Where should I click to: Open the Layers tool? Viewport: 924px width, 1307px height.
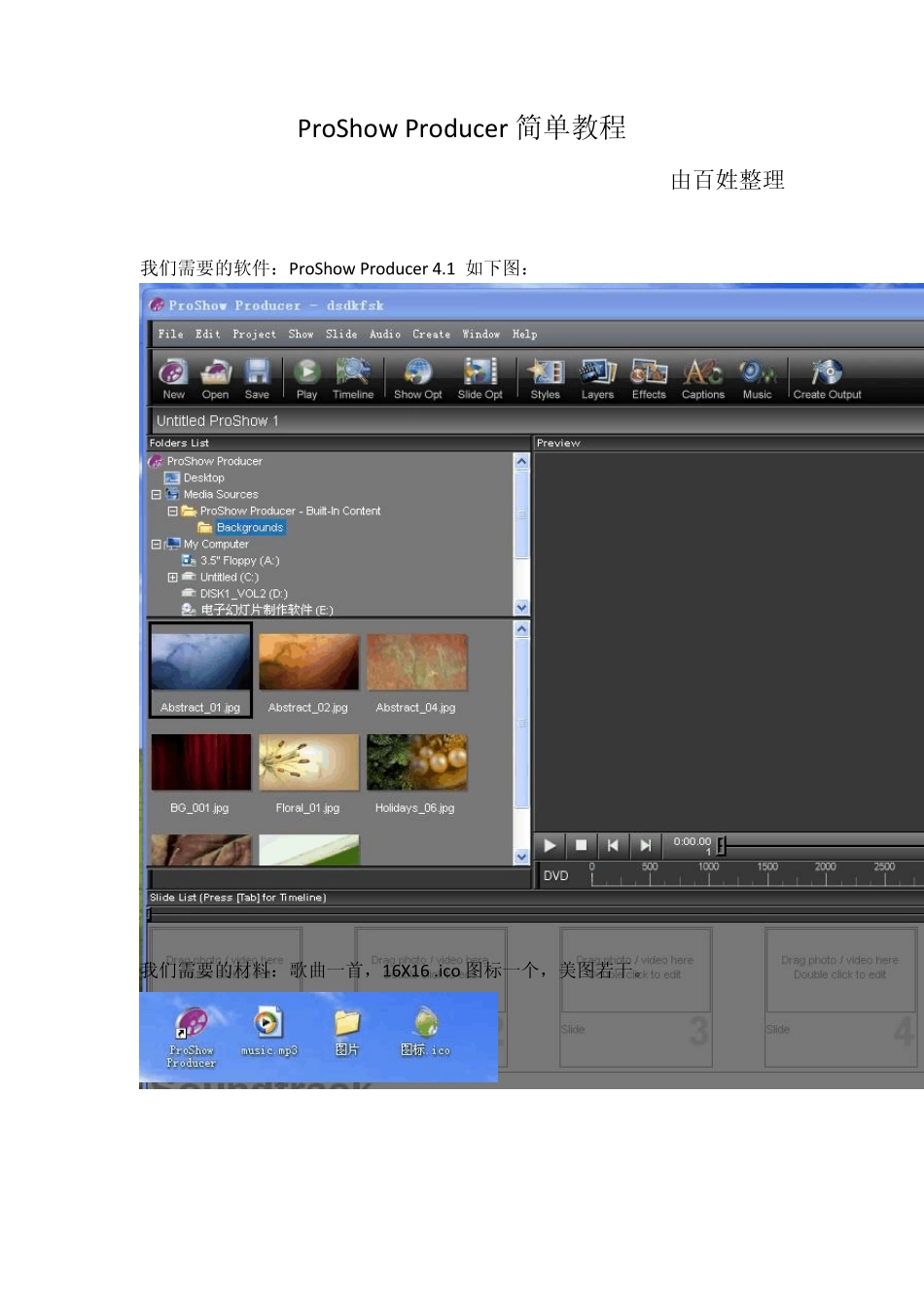pos(597,378)
